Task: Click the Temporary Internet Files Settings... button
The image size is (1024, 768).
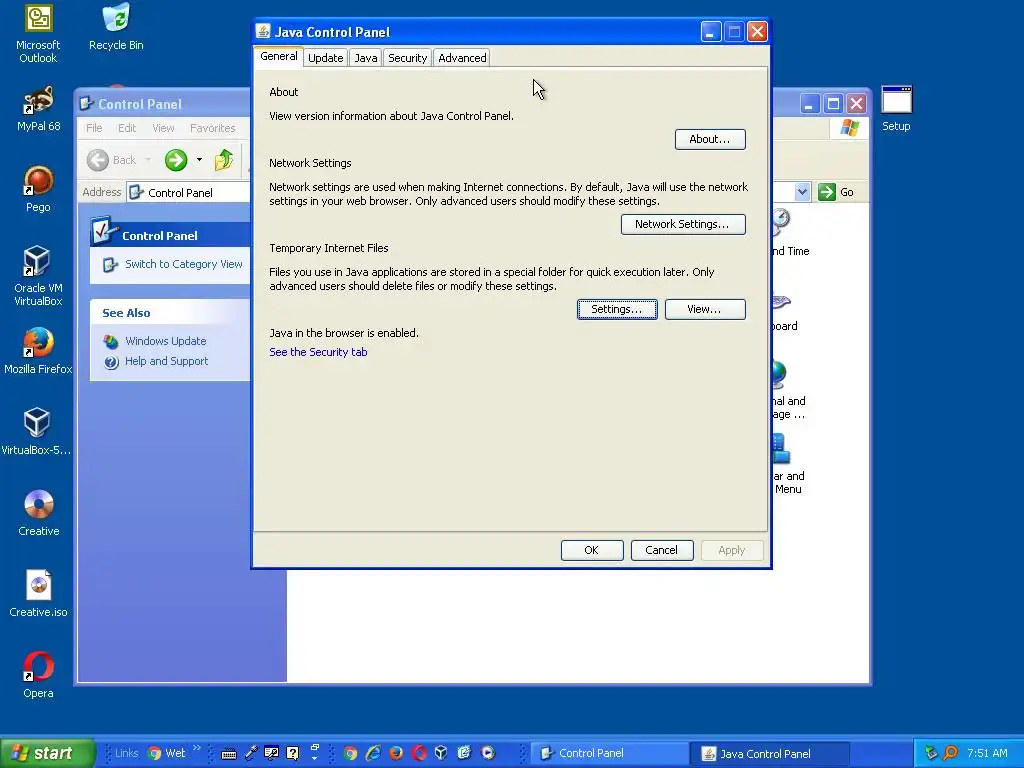Action: [x=617, y=310]
